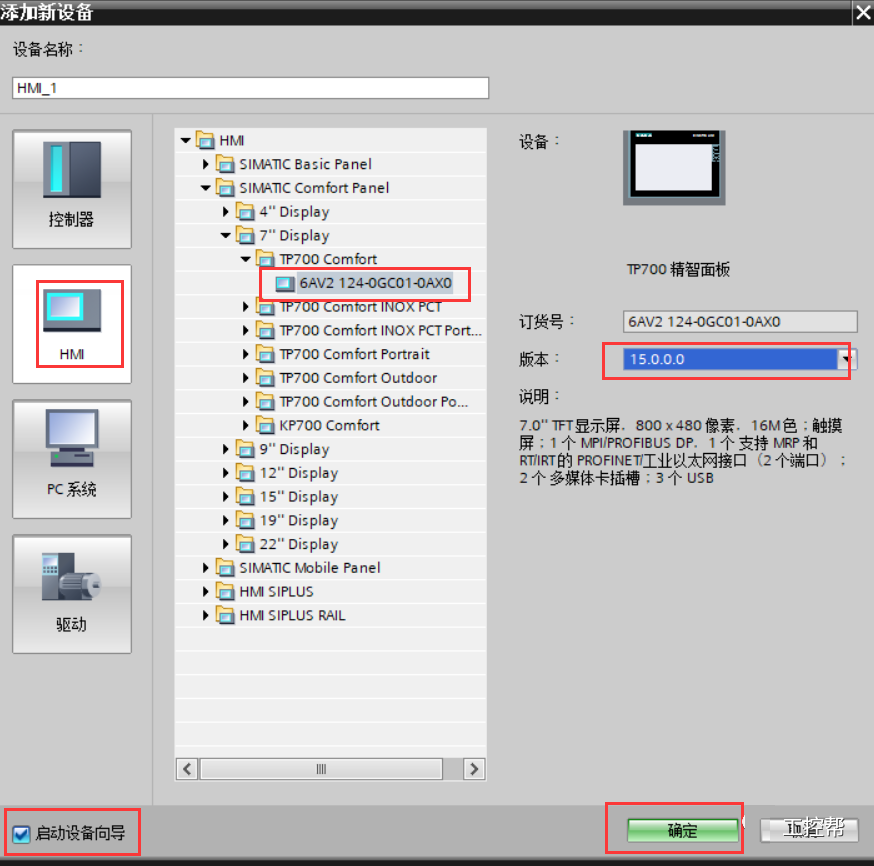
Task: Click the 订货号 order number field
Action: point(740,322)
